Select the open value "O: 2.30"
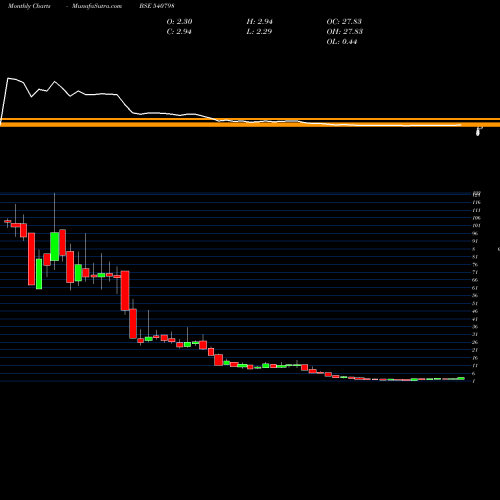Image resolution: width=500 pixels, height=500 pixels. click(179, 22)
